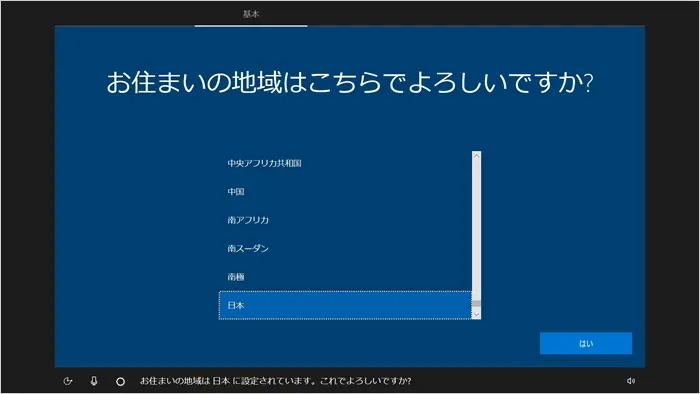Click the scrollbar down arrow
The width and height of the screenshot is (700, 394).
[x=476, y=315]
